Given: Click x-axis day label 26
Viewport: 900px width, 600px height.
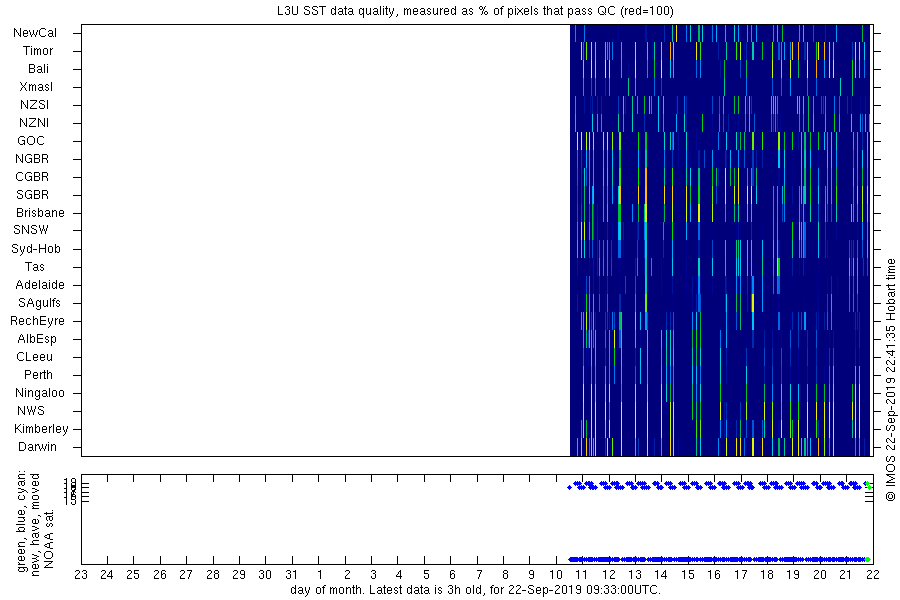Looking at the screenshot, I should pos(160,575).
